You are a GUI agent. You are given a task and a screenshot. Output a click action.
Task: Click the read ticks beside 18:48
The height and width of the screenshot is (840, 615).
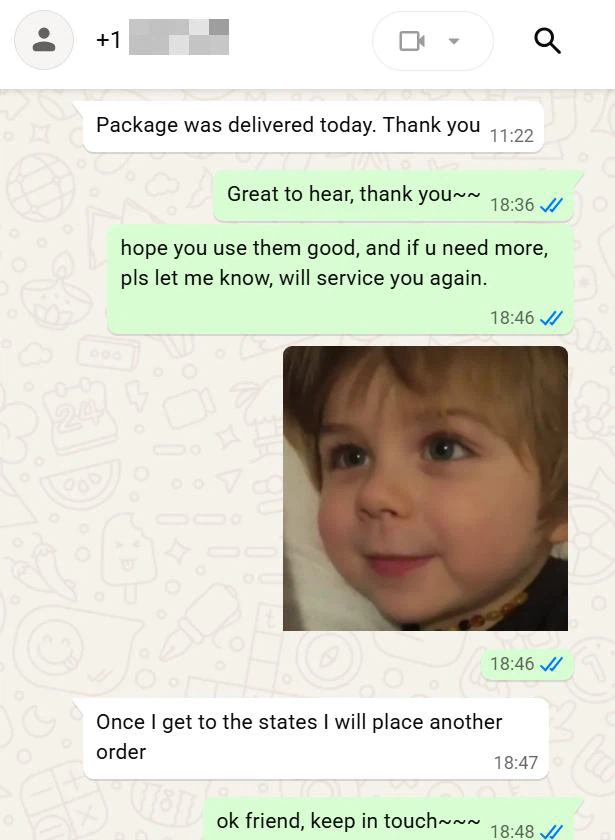pyautogui.click(x=551, y=831)
